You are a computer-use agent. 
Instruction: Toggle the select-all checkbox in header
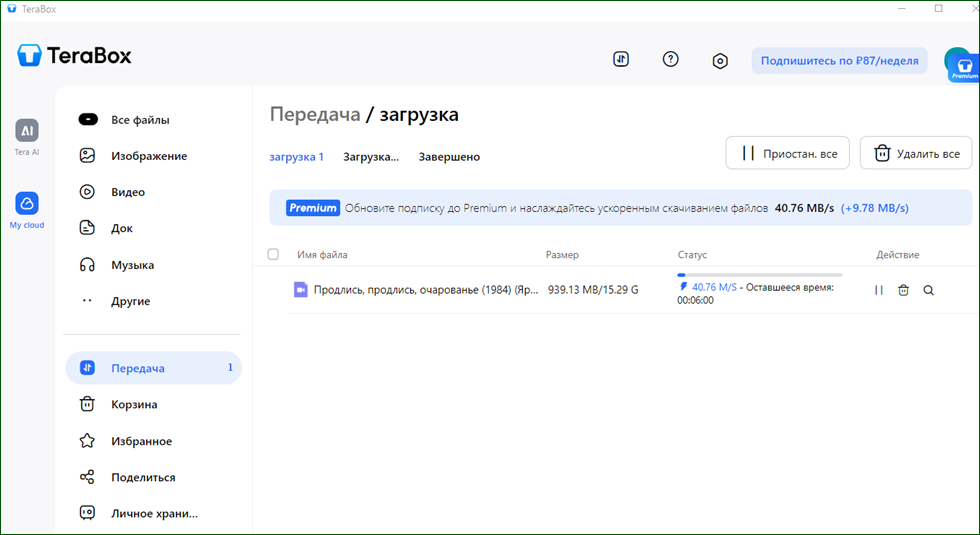point(273,254)
